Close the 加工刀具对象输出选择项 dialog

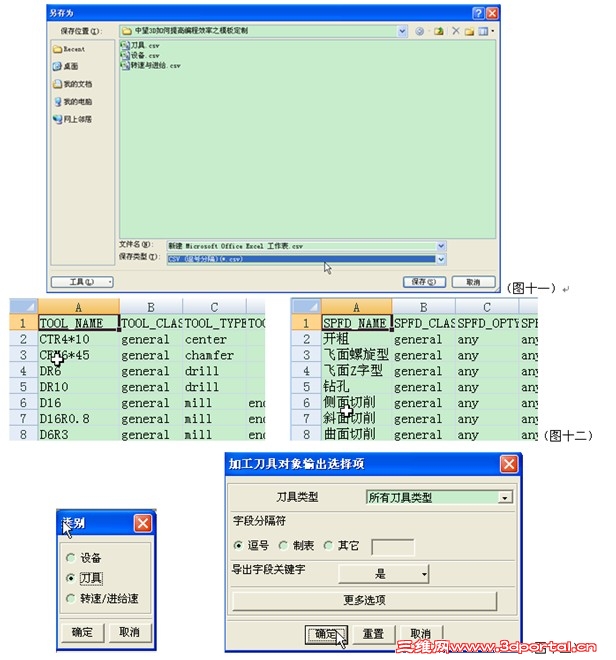[509, 464]
